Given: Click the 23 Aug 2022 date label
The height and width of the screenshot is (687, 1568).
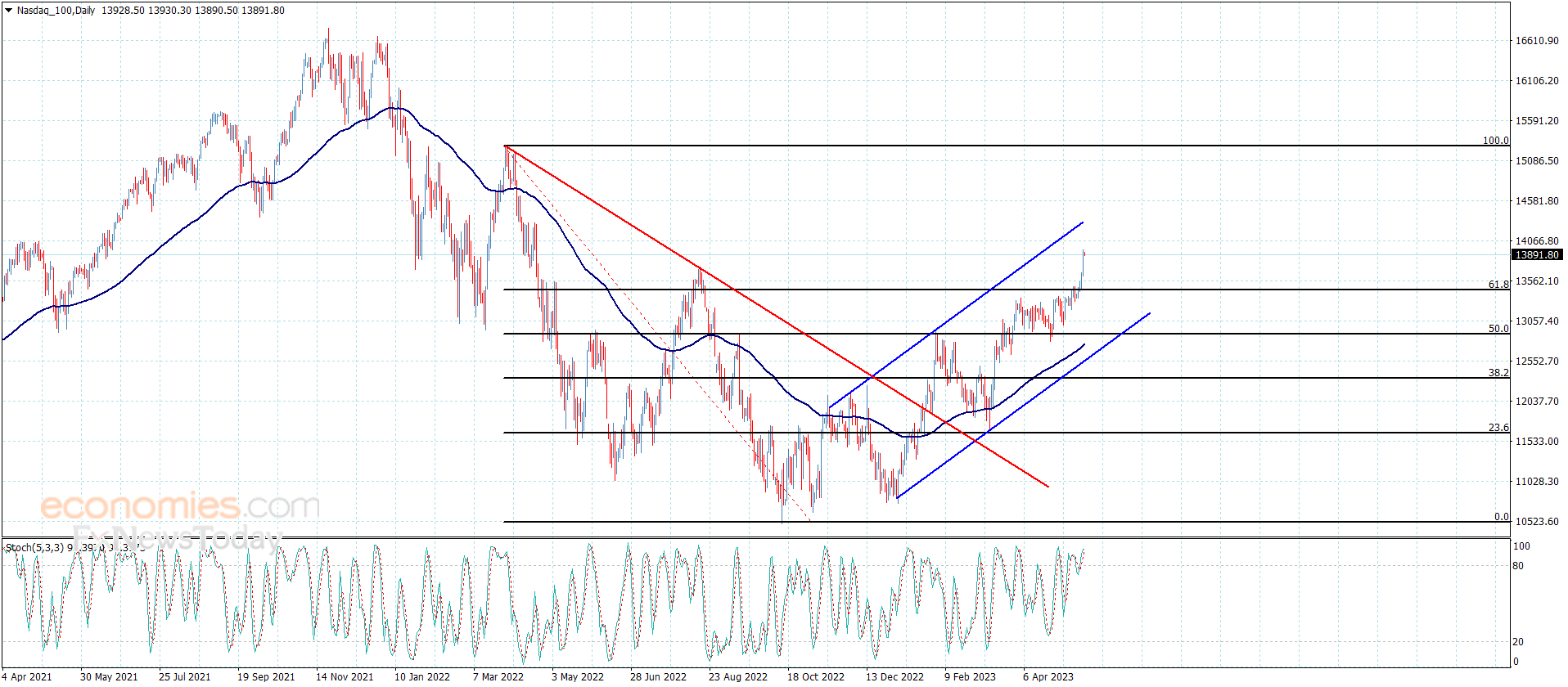Looking at the screenshot, I should click(x=738, y=676).
